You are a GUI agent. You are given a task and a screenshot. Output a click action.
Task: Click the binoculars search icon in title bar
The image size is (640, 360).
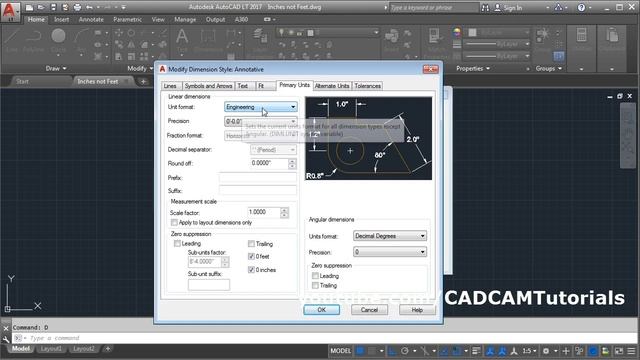click(x=485, y=8)
